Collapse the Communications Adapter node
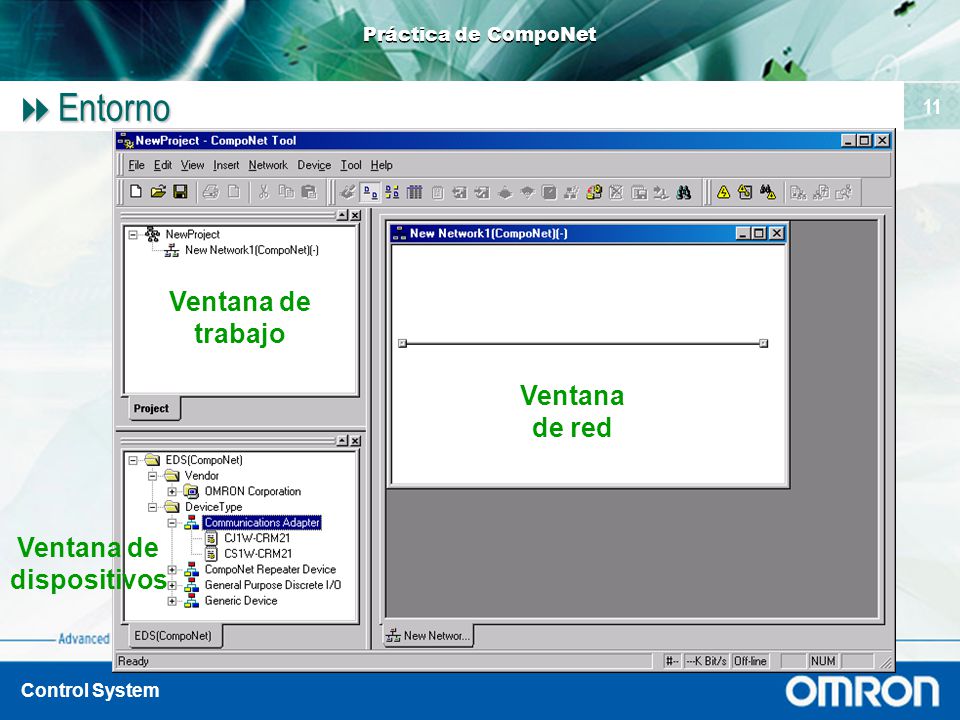 click(x=172, y=523)
